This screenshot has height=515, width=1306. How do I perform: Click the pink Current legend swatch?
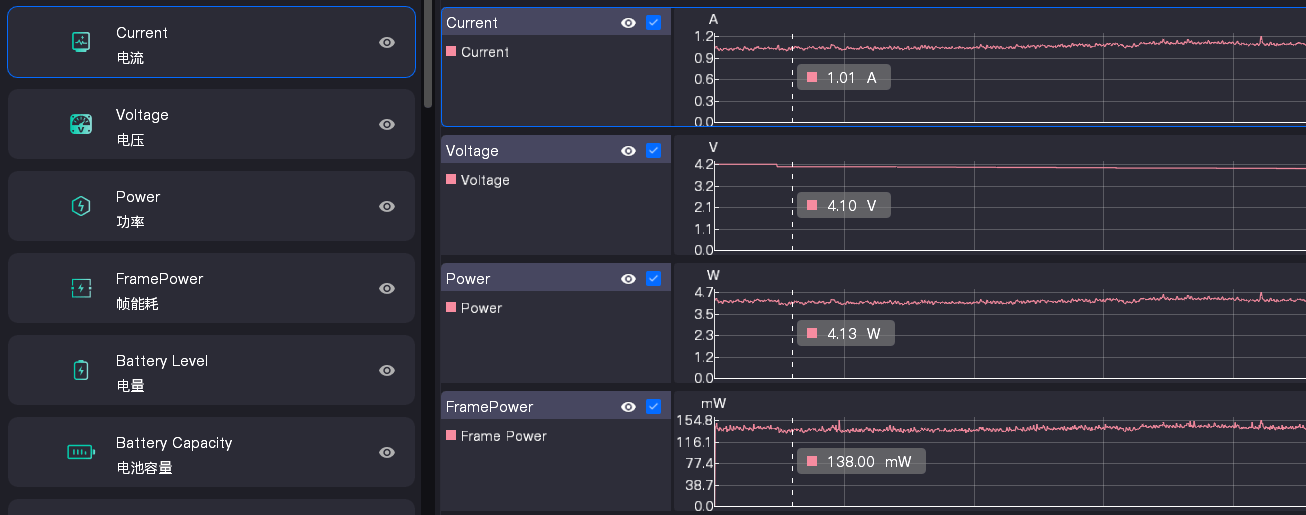tap(451, 51)
